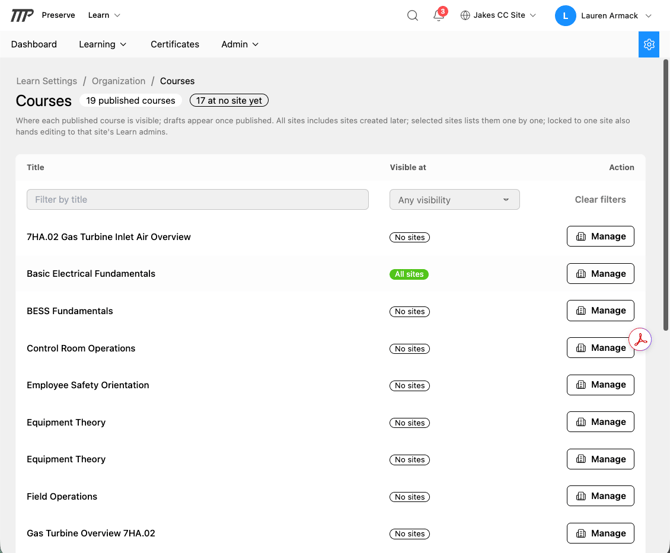670x553 pixels.
Task: Click No sites badge for Employee Safety Orientation
Action: (409, 385)
